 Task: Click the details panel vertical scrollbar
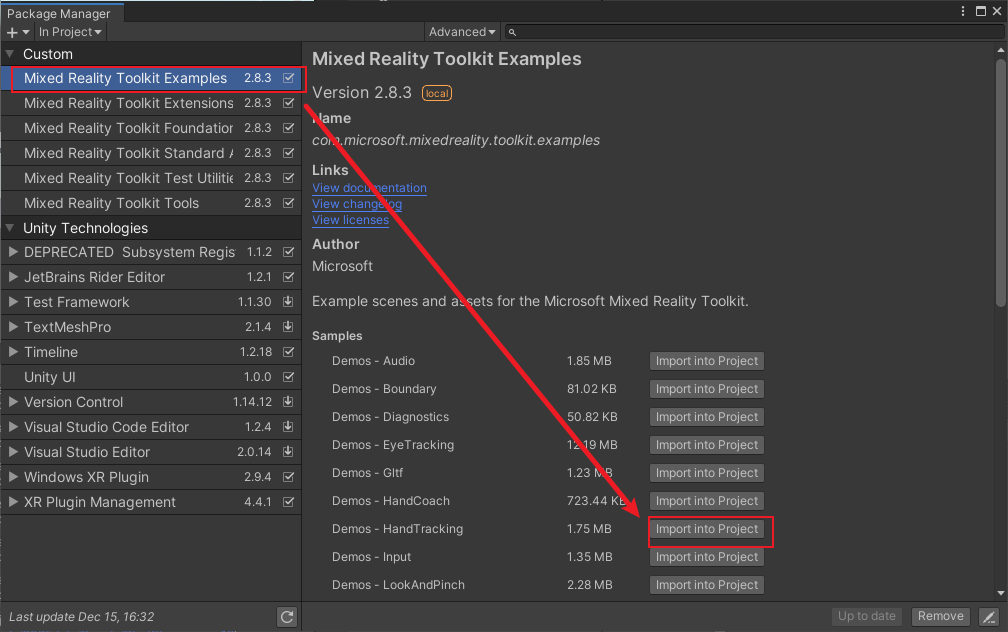(x=1000, y=182)
